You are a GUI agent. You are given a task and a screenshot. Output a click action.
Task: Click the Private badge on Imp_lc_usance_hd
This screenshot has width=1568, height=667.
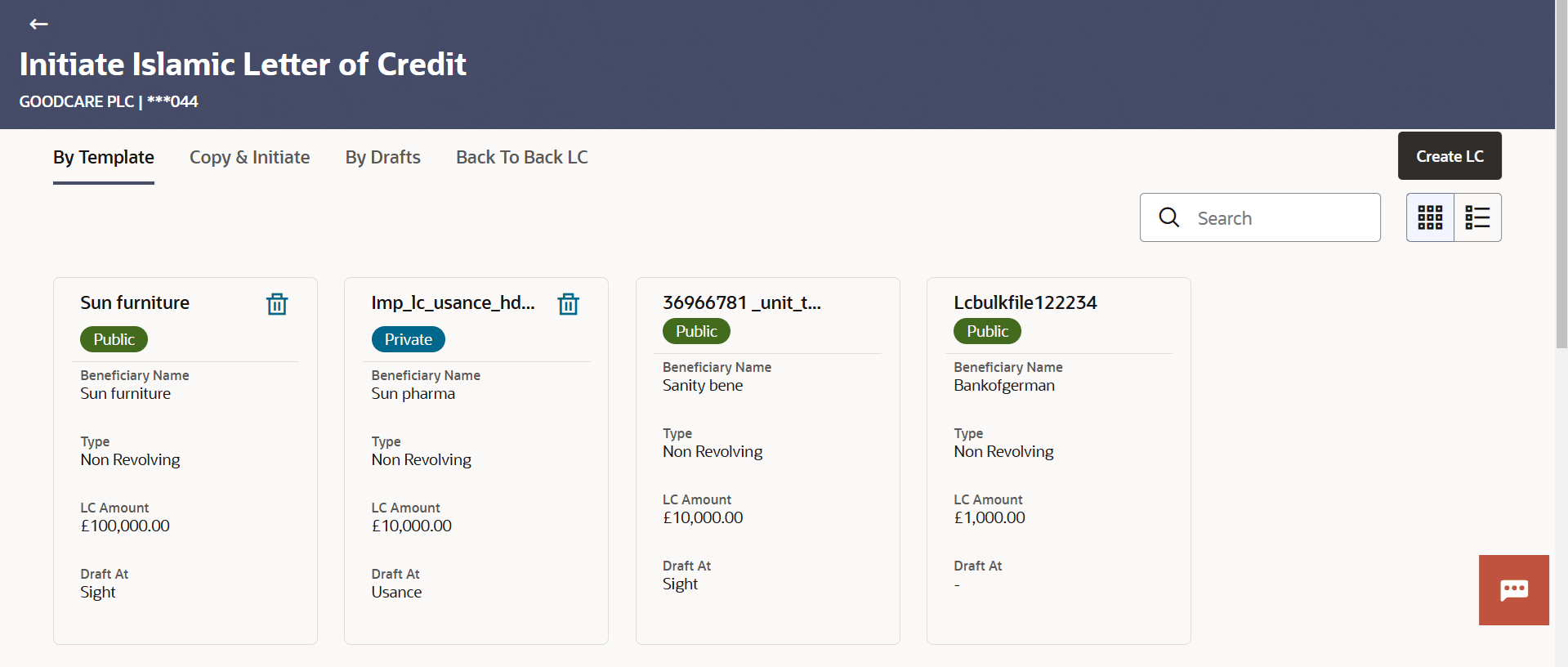click(x=408, y=339)
